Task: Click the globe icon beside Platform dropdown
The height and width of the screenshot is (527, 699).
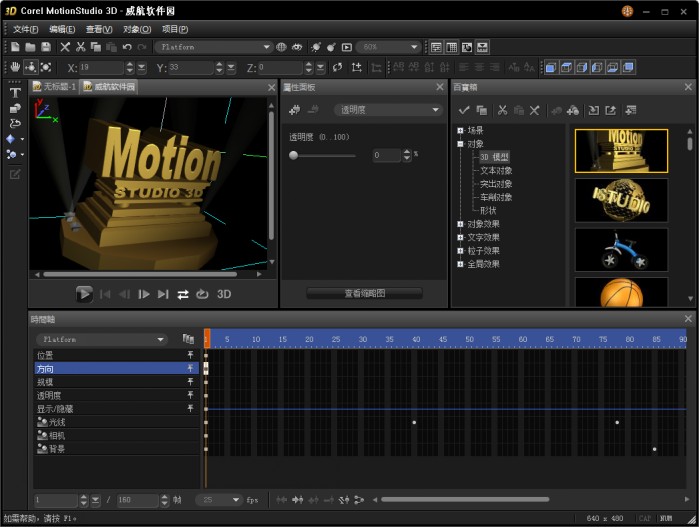Action: click(x=281, y=47)
